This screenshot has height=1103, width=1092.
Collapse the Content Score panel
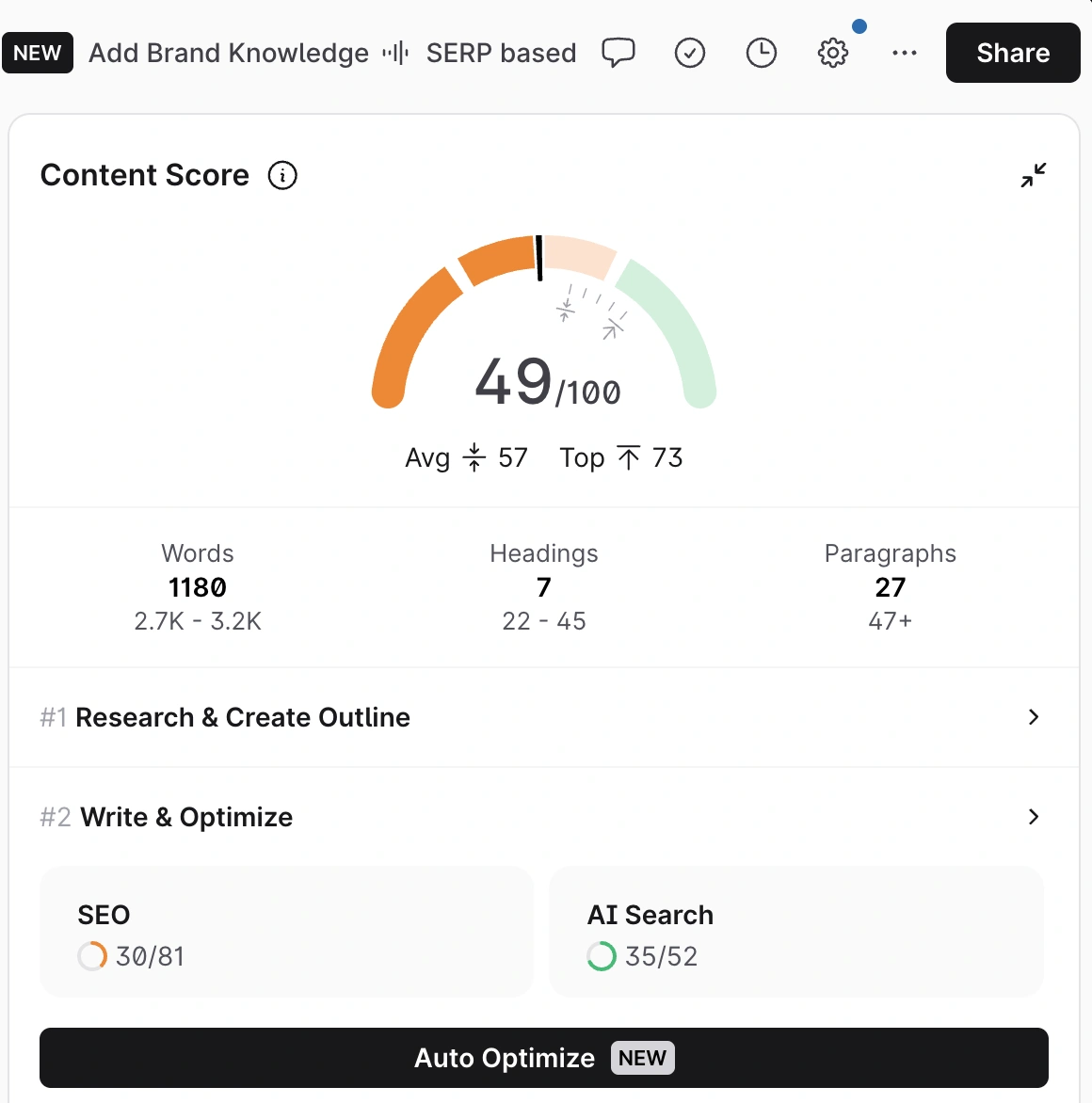tap(1033, 175)
